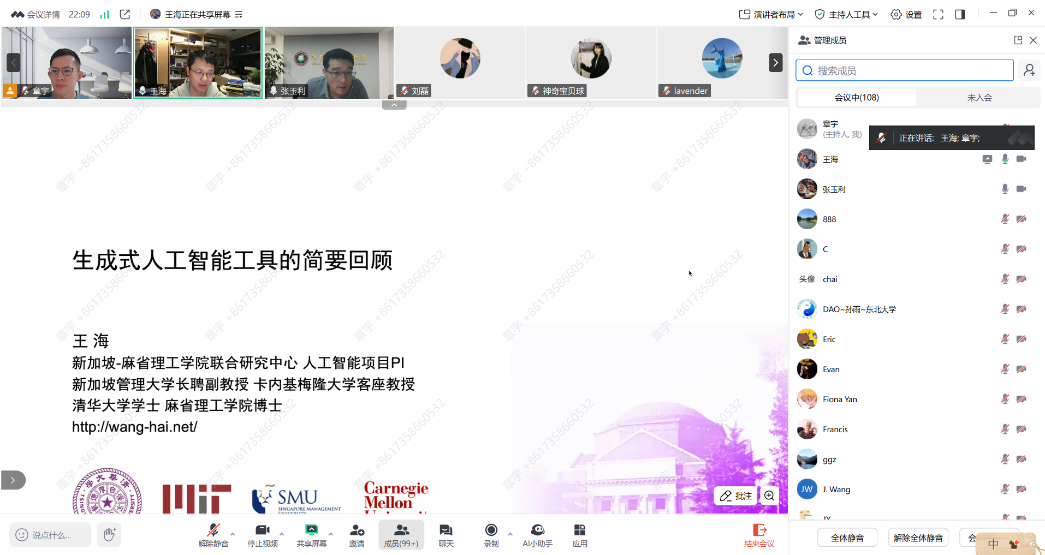Open the Chat (聊天) panel

446,531
